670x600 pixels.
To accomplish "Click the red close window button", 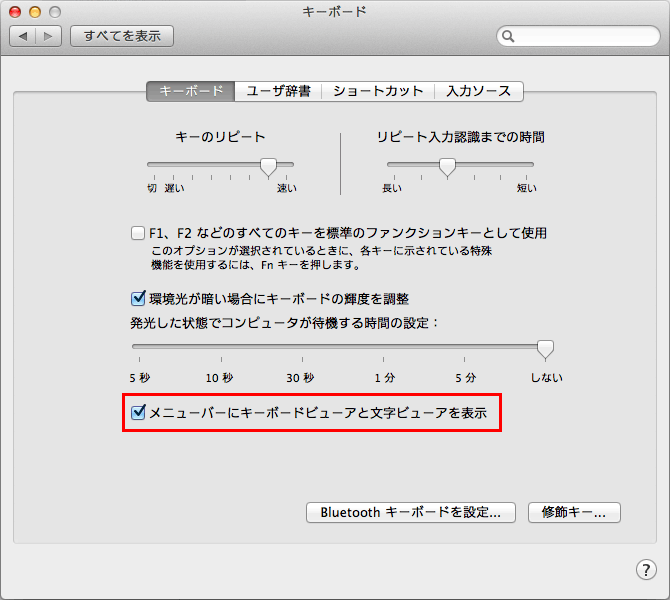I will [15, 12].
